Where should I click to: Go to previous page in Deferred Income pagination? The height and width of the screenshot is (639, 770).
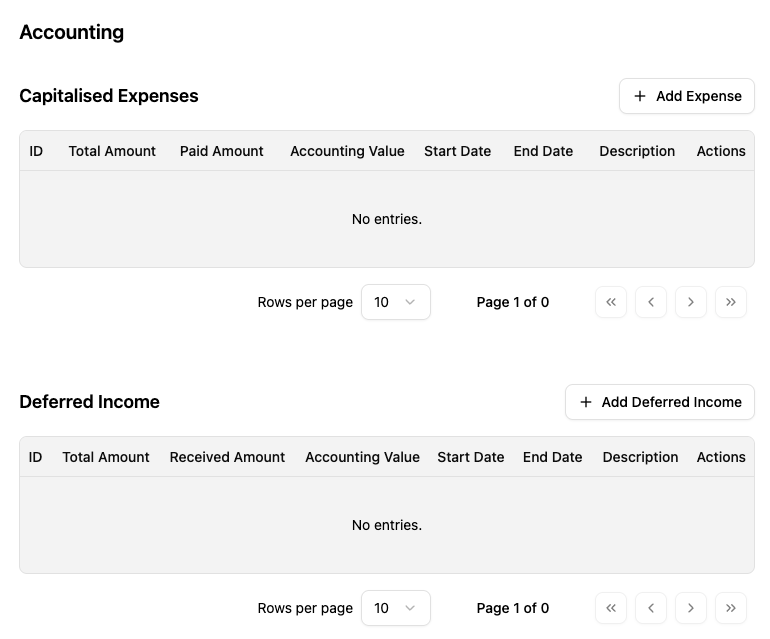[x=651, y=608]
